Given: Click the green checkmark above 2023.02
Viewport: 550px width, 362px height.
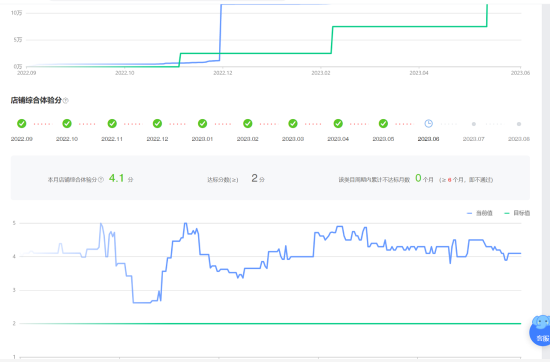Looking at the screenshot, I should (248, 123).
